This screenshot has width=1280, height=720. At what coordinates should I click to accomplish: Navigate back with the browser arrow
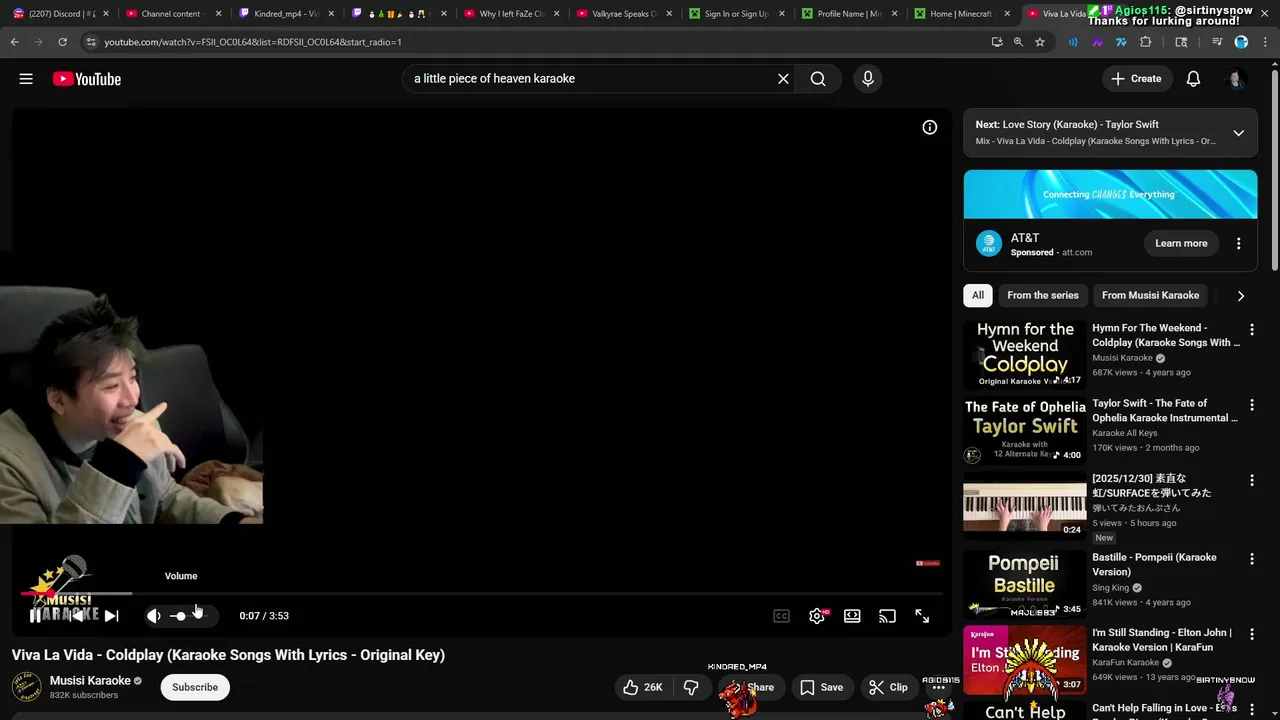click(x=14, y=42)
